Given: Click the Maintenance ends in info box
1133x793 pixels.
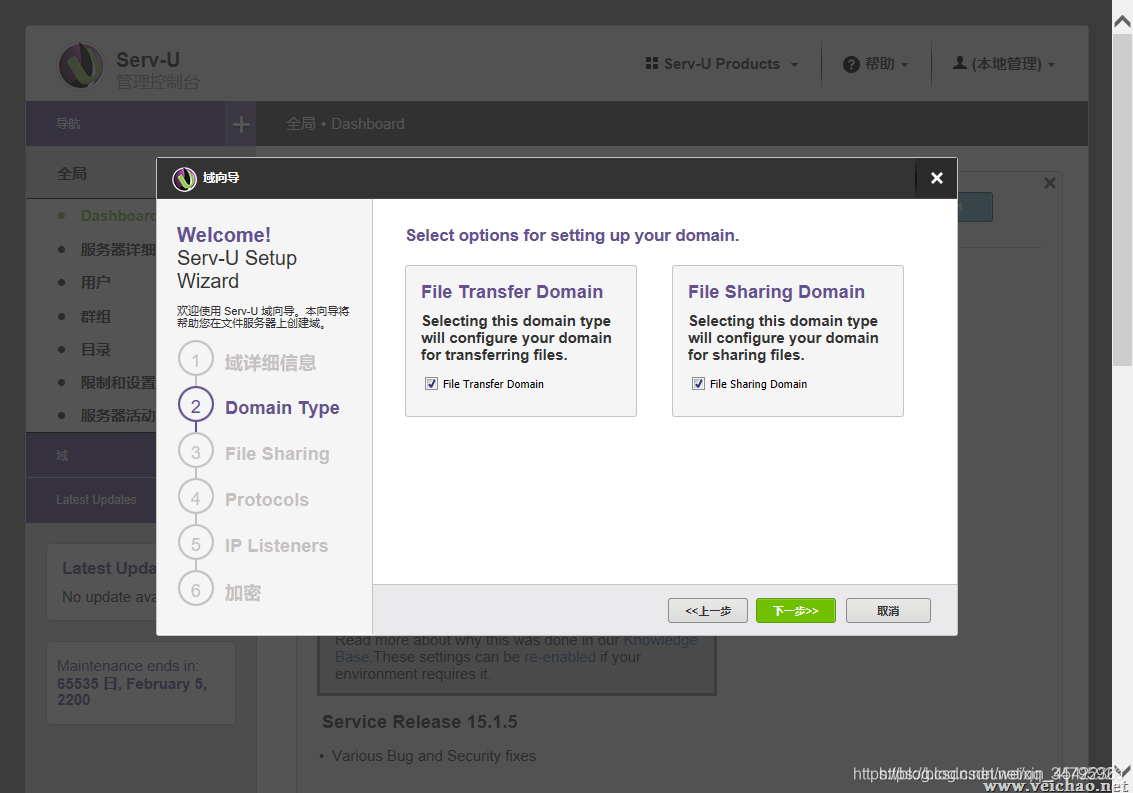Looking at the screenshot, I should point(141,683).
